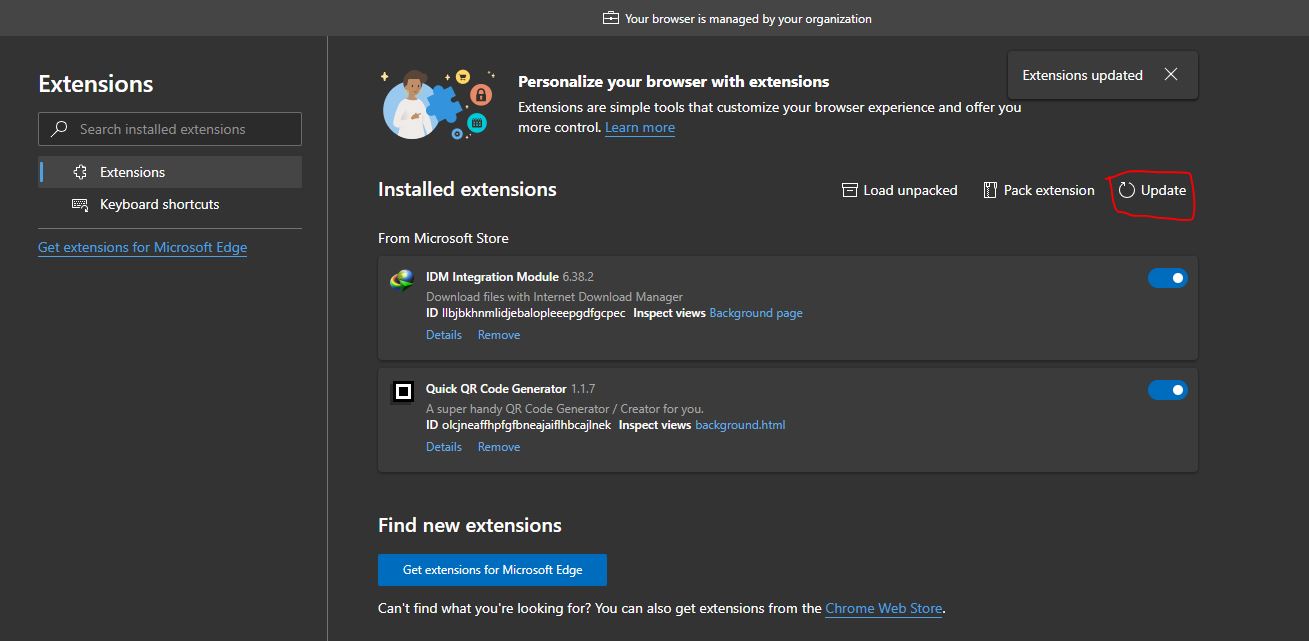The width and height of the screenshot is (1309, 641).
Task: Click the search installed extensions field
Action: [169, 128]
